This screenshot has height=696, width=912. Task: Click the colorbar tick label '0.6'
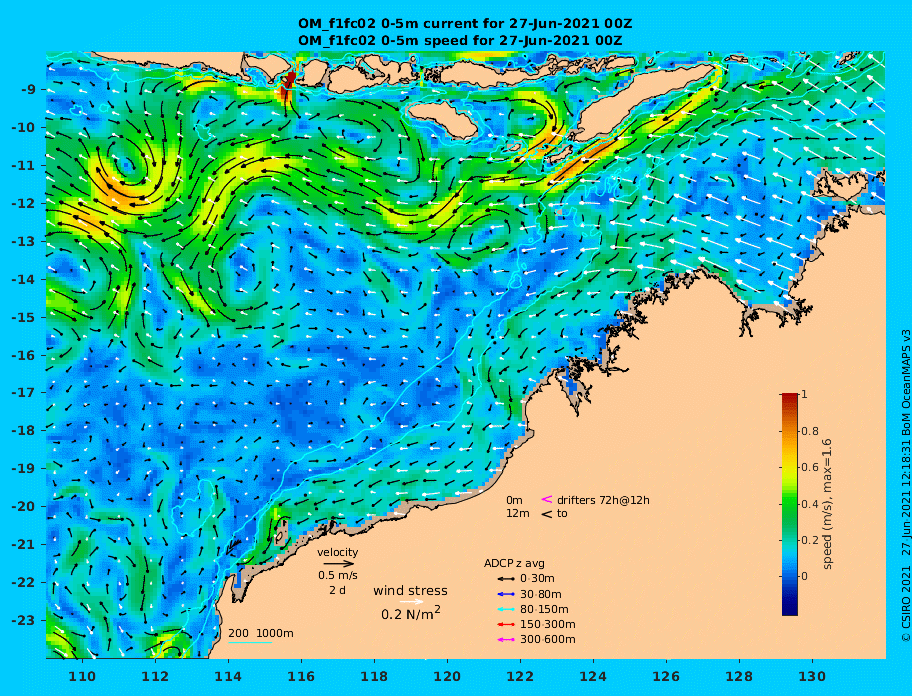point(810,467)
